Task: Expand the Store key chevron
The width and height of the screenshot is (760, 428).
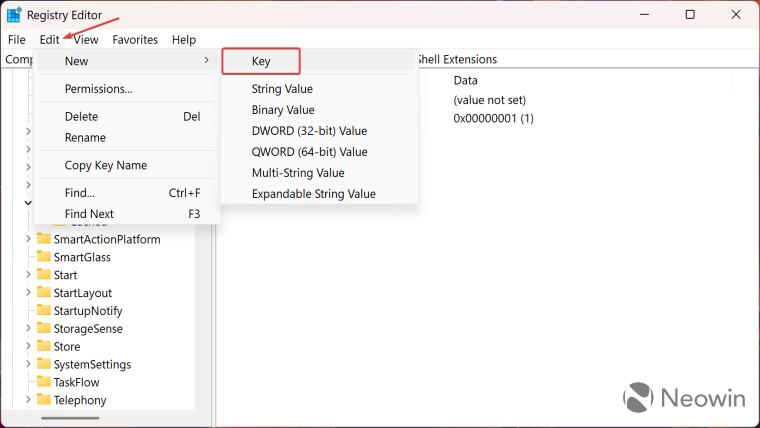Action: coord(28,346)
